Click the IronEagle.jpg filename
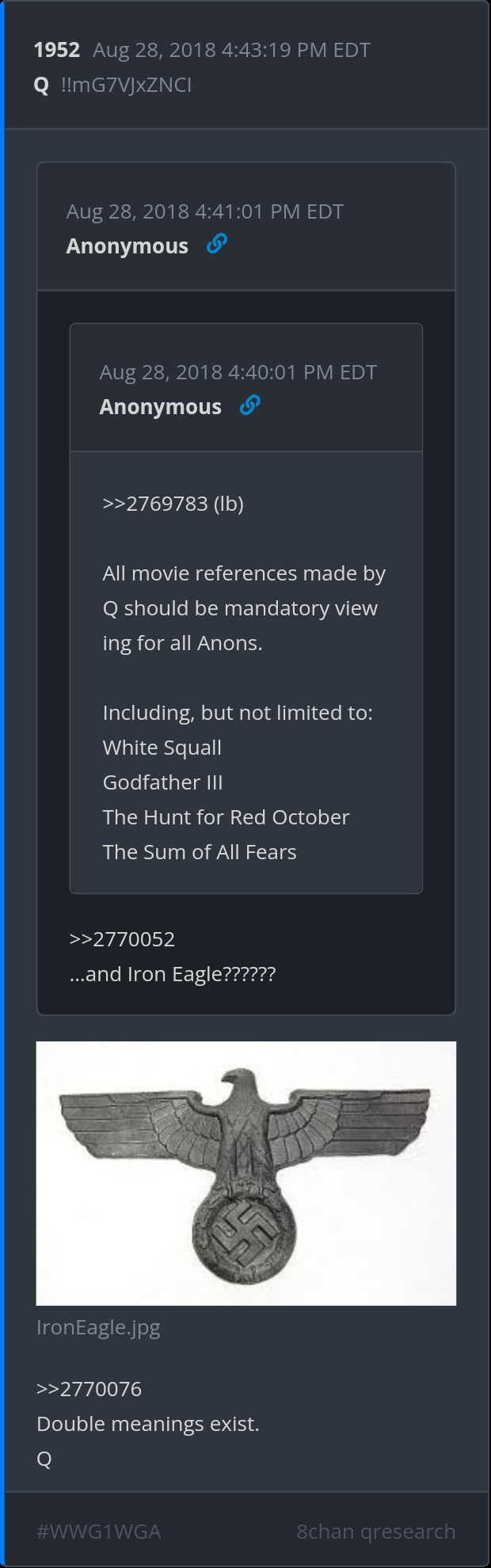 coord(98,1327)
